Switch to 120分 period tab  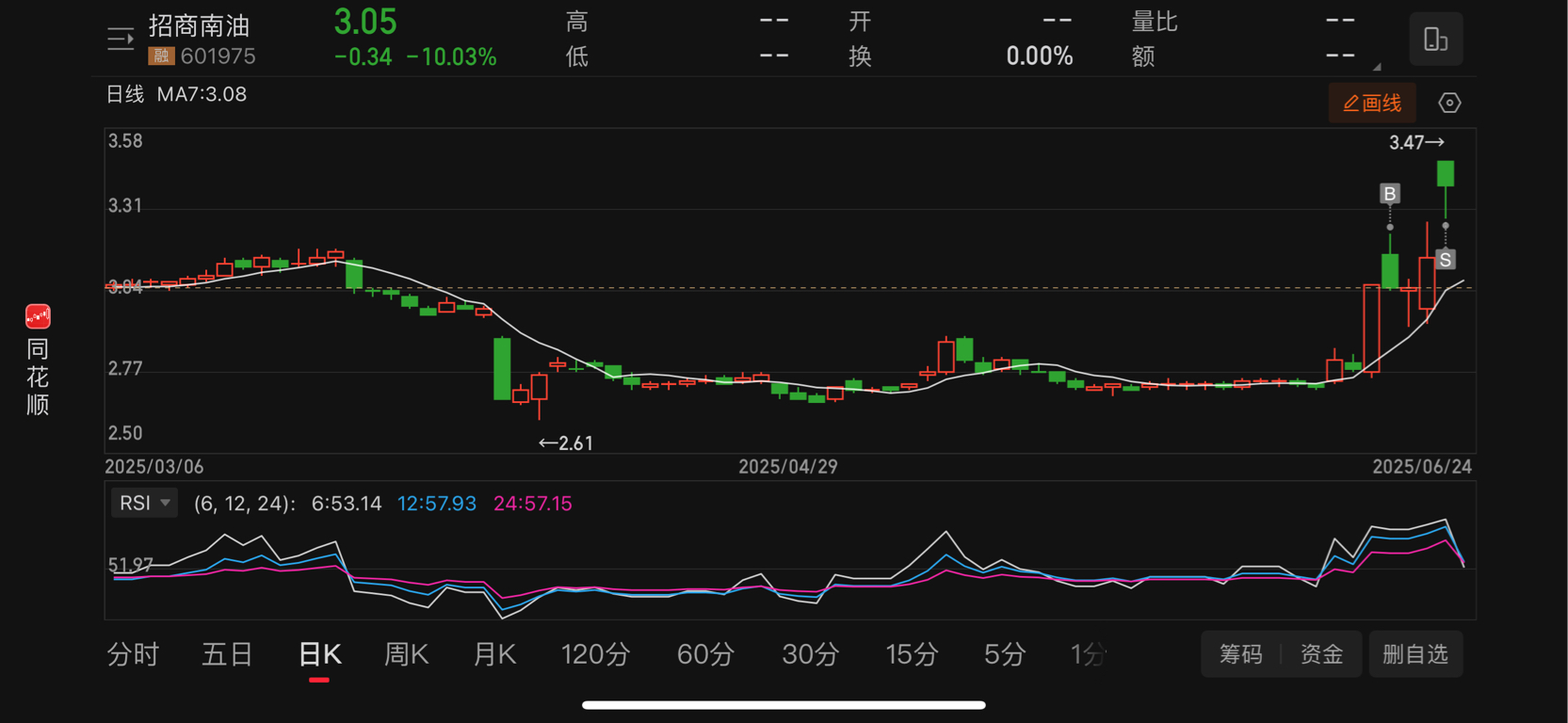(x=595, y=654)
